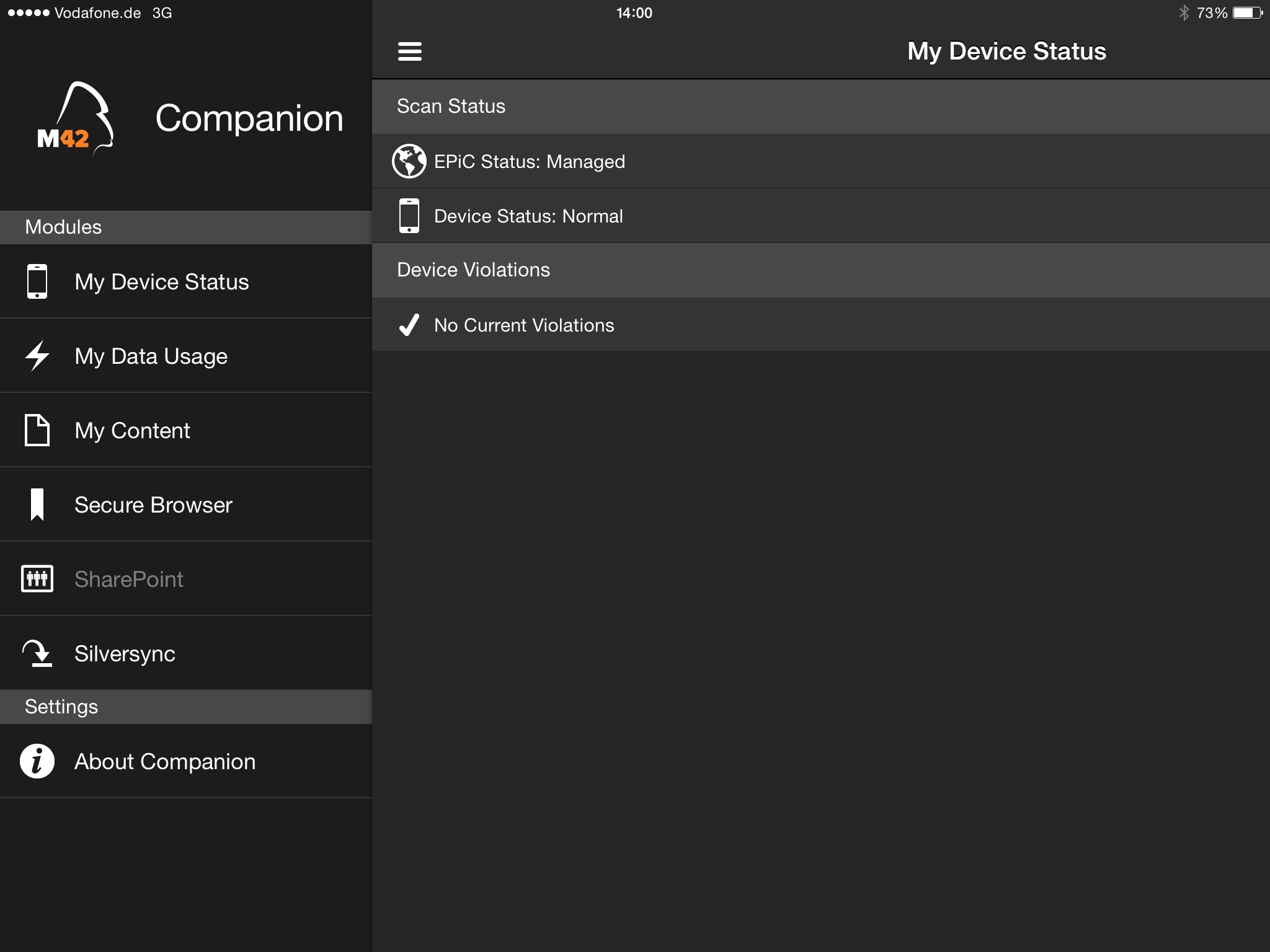Open About Companion settings
Image resolution: width=1270 pixels, height=952 pixels.
pyautogui.click(x=186, y=761)
